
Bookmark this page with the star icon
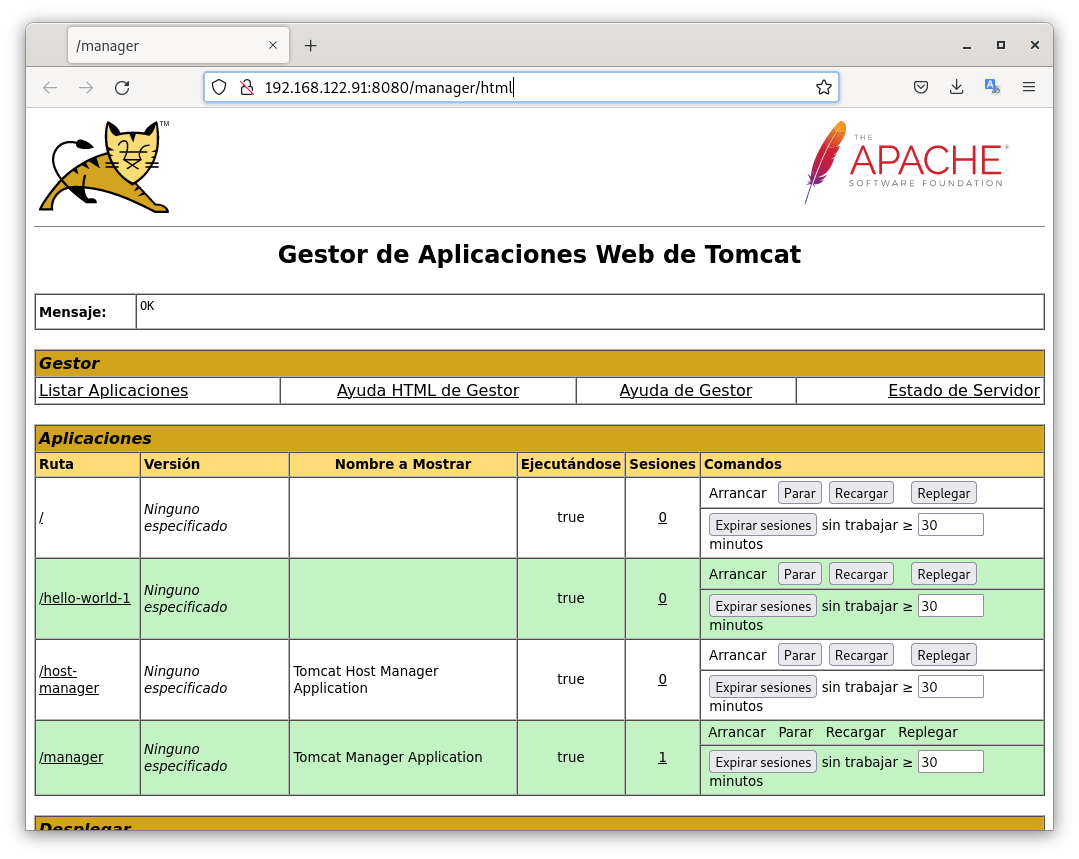point(823,88)
